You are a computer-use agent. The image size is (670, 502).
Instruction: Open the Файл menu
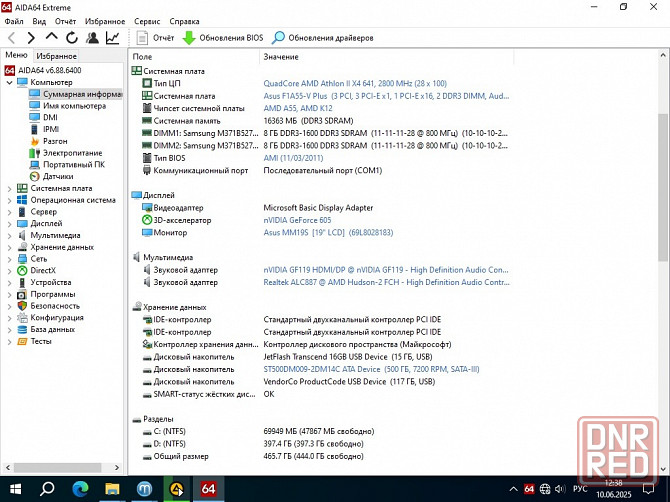coord(14,21)
